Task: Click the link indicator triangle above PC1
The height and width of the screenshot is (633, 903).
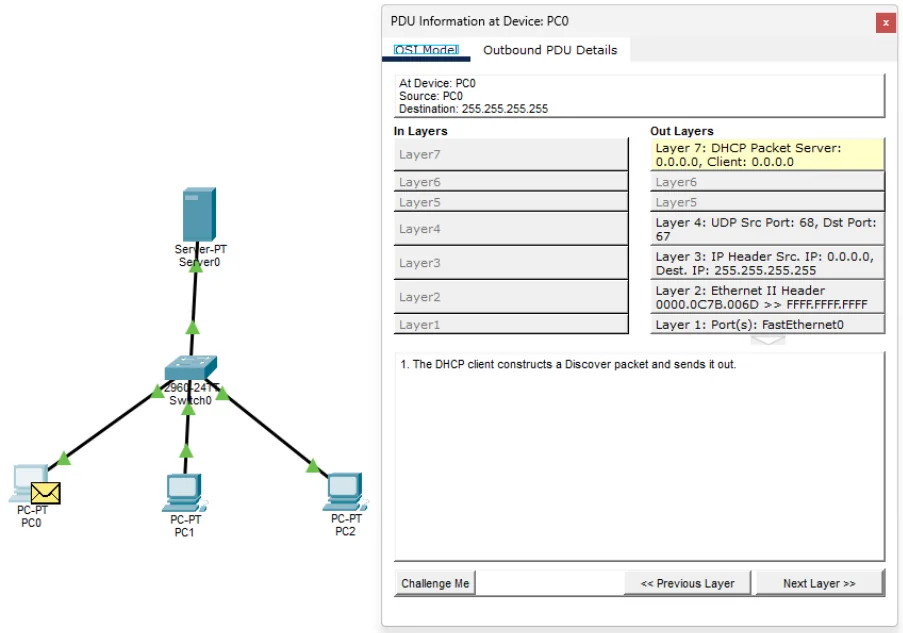Action: 186,450
